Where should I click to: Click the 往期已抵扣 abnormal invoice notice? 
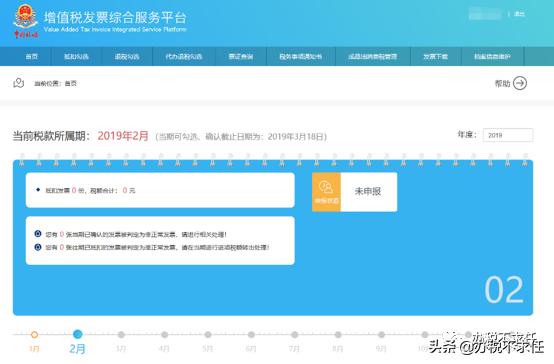coord(157,247)
